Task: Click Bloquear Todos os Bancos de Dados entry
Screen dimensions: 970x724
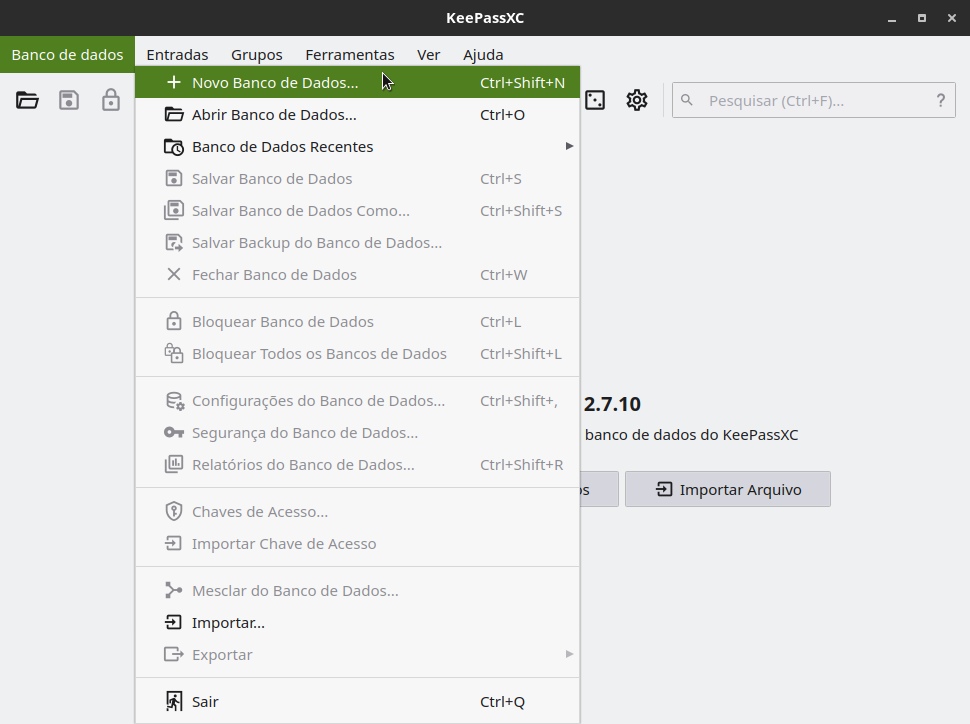Action: tap(358, 353)
